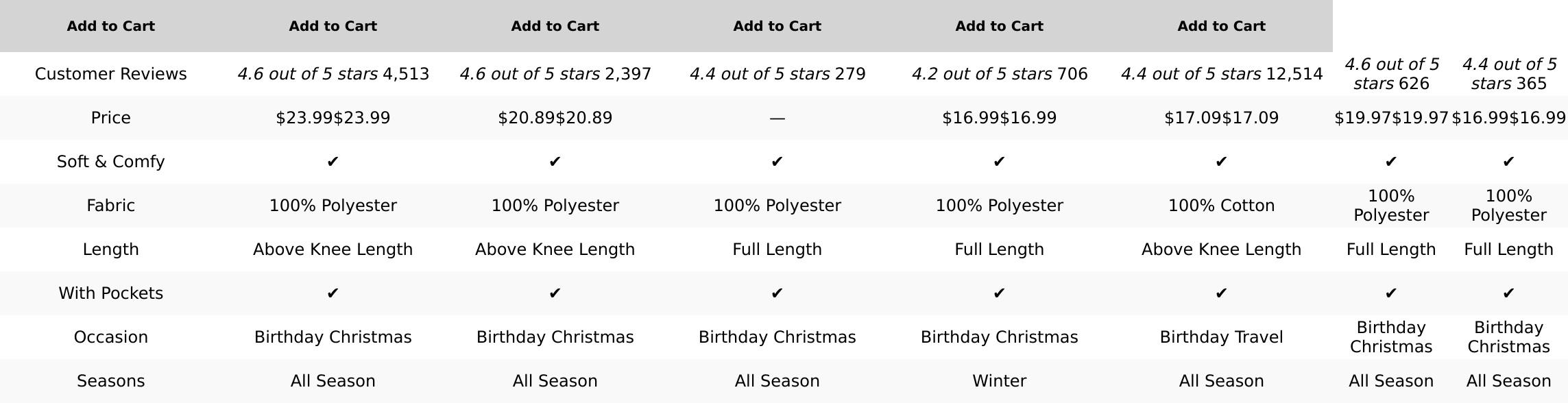Click the $23.99 price
1568x403 pixels.
(333, 118)
